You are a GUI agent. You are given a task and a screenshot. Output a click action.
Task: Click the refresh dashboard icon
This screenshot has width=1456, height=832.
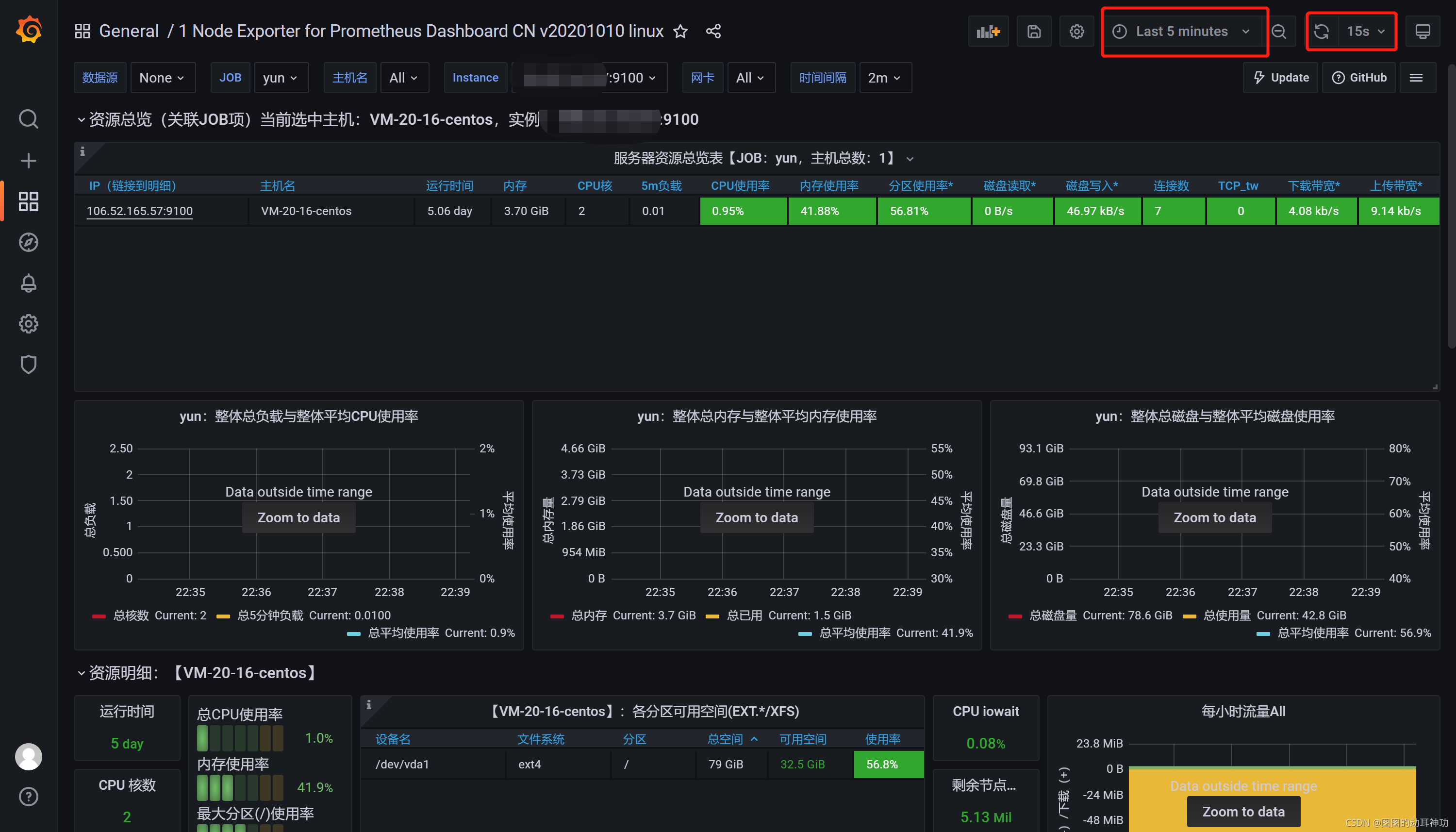1321,32
